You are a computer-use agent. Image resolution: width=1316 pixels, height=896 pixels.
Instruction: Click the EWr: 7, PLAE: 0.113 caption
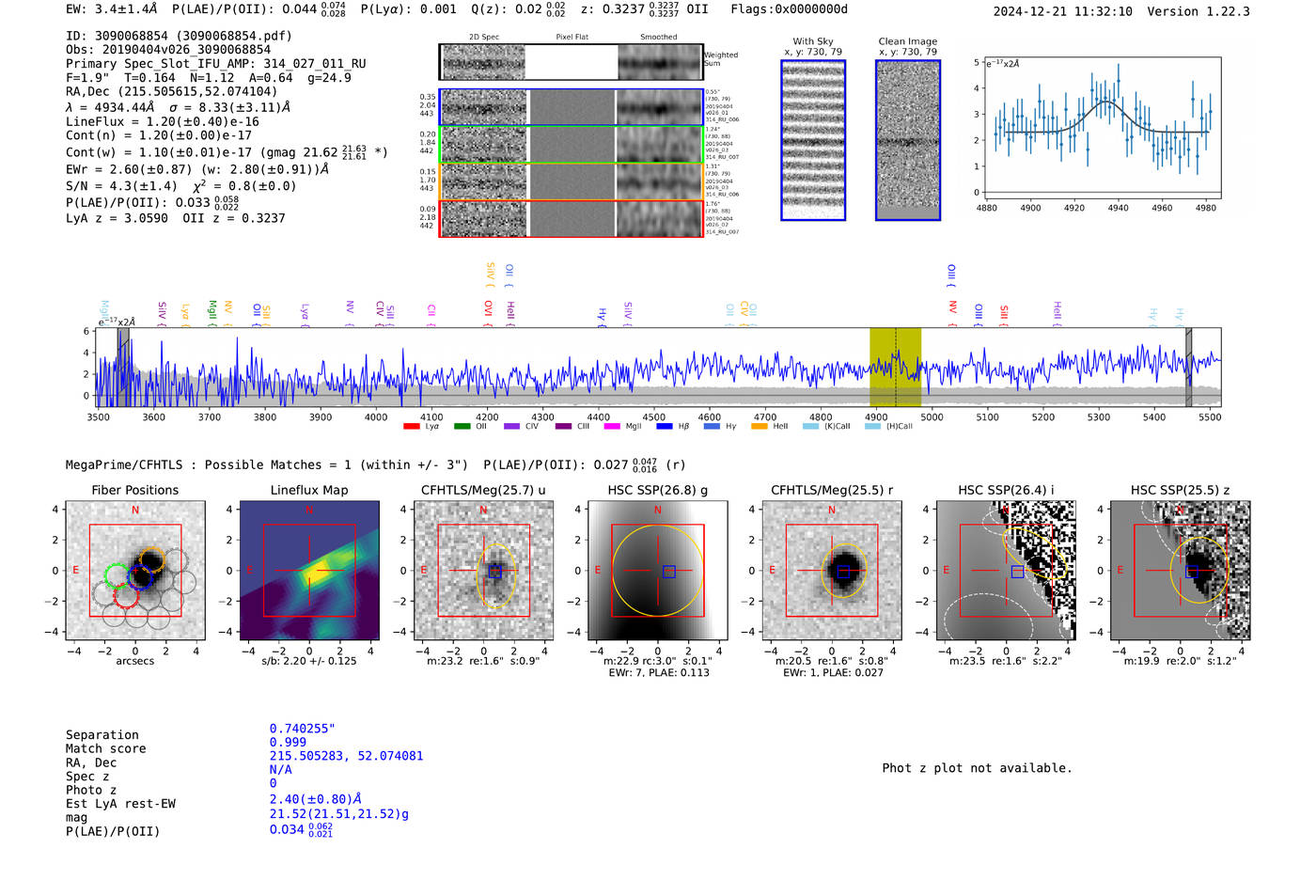[x=658, y=672]
